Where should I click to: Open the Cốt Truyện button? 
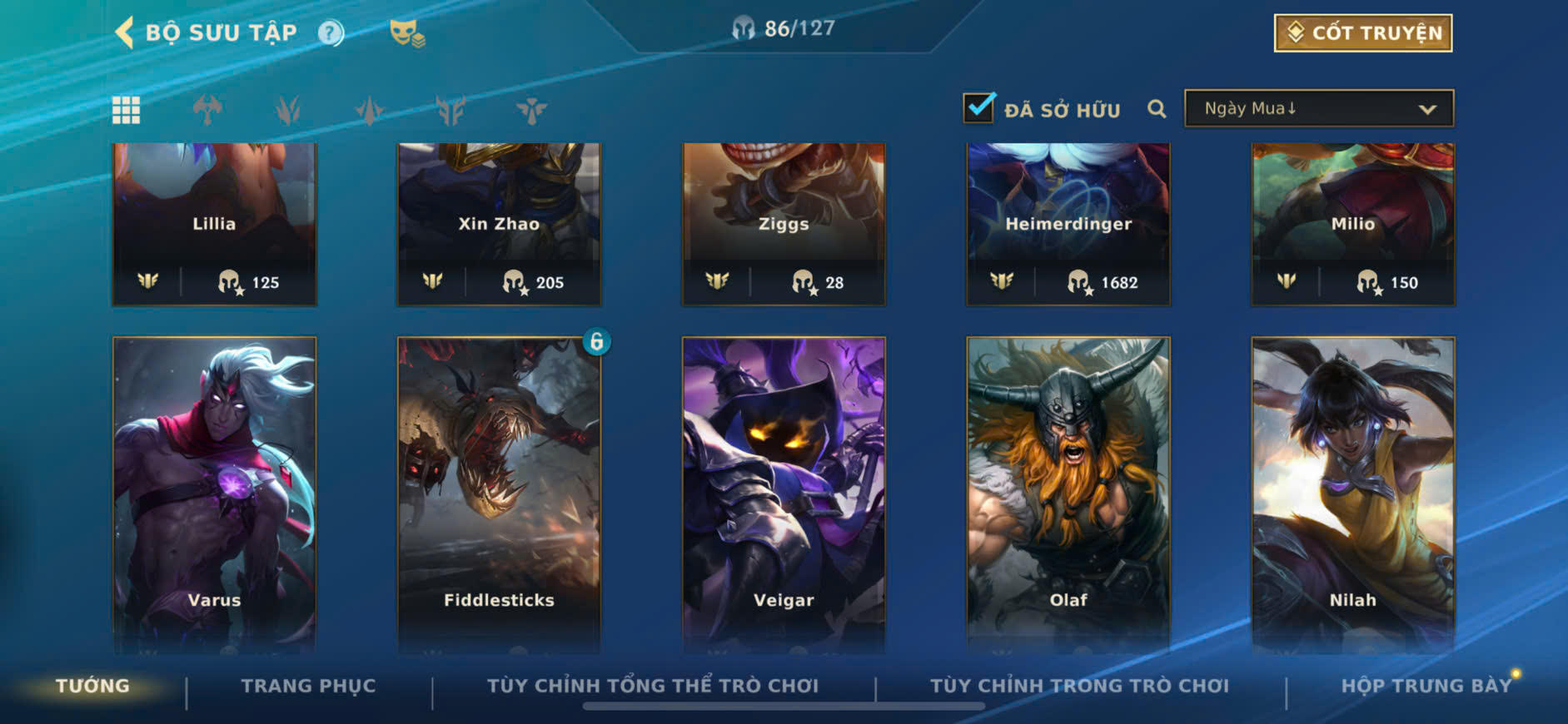click(x=1363, y=33)
